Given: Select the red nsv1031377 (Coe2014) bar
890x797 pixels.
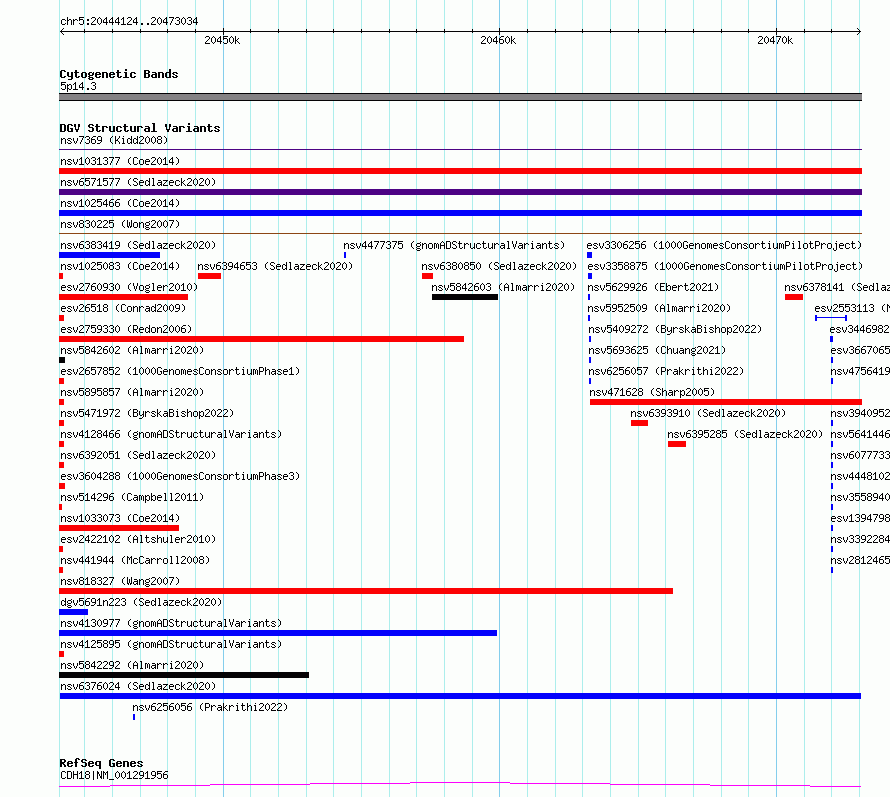Looking at the screenshot, I should 460,171.
